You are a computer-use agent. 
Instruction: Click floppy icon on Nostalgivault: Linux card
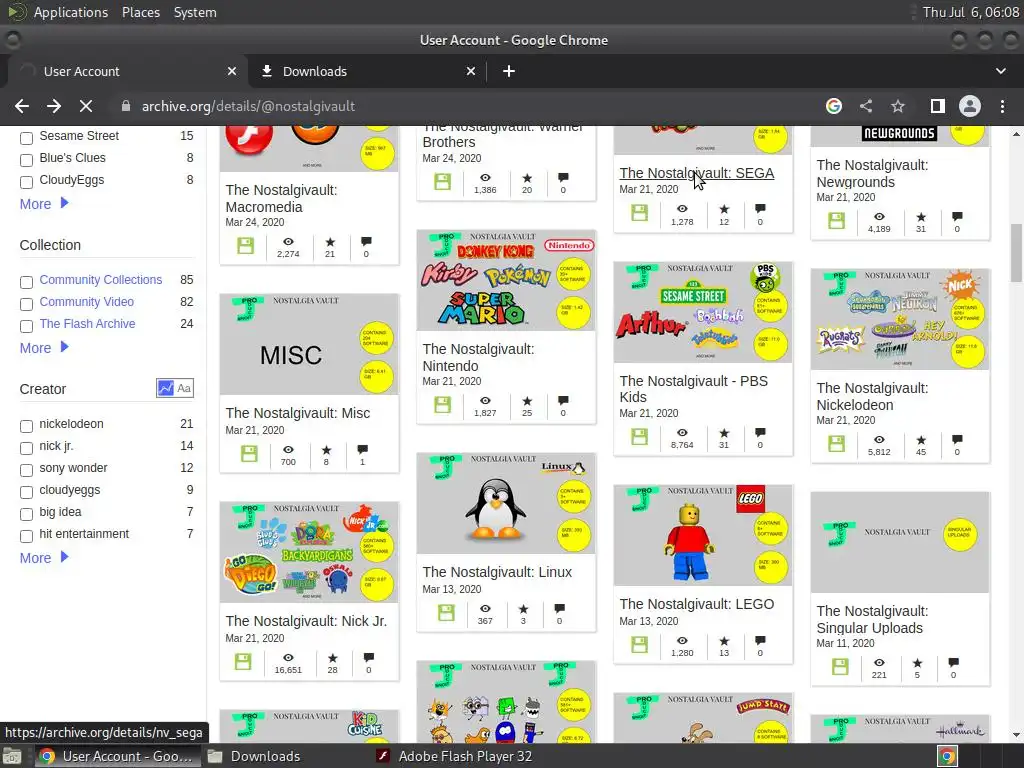[x=446, y=613]
